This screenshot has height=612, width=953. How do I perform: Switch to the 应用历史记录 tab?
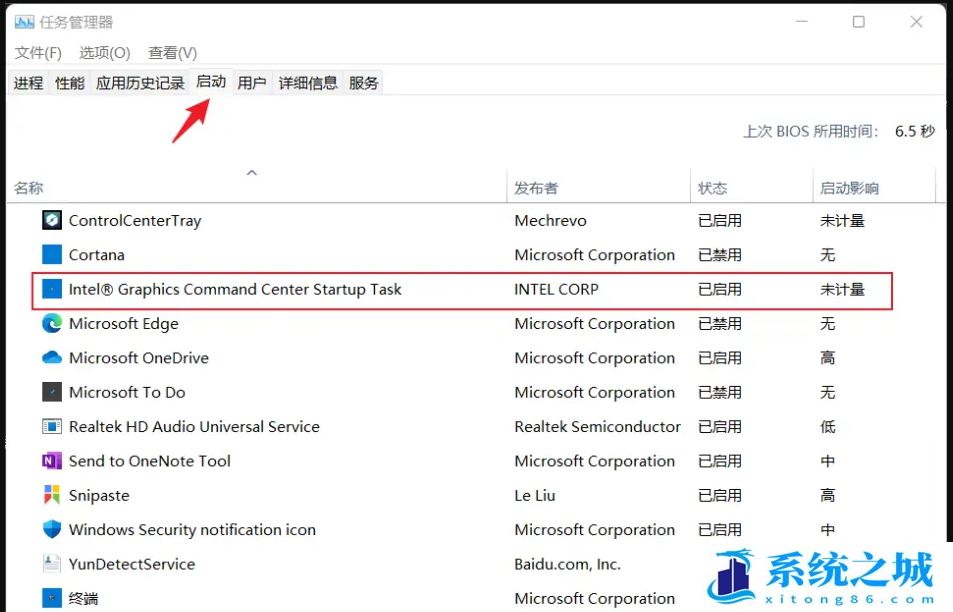coord(140,83)
